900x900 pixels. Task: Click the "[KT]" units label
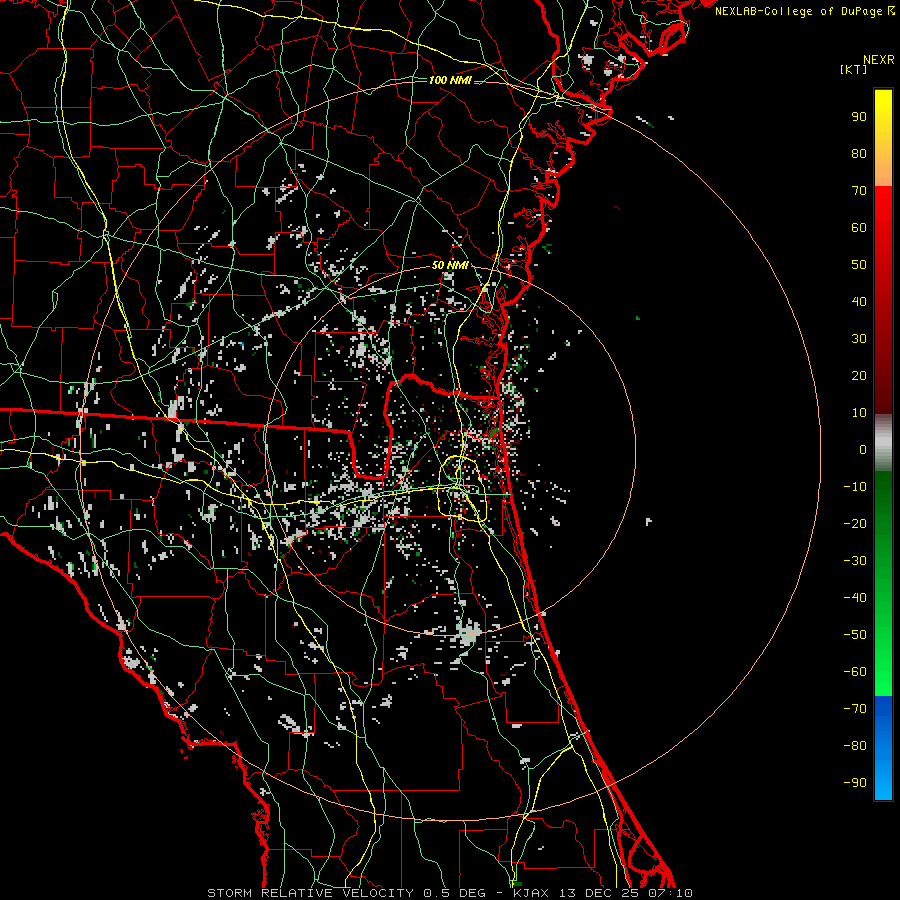[x=853, y=69]
